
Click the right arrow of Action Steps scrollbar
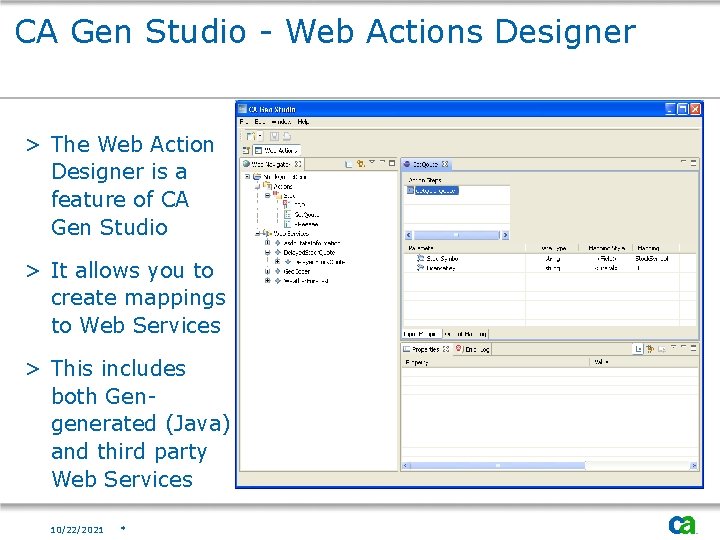[505, 235]
